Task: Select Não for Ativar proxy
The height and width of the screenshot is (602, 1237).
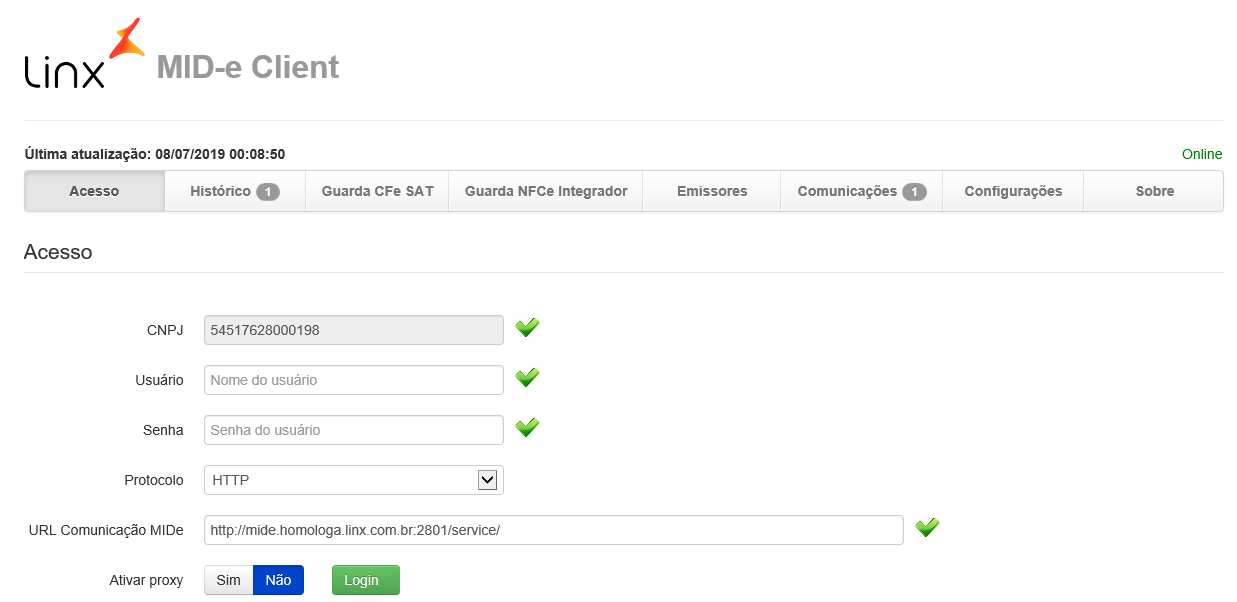Action: (278, 580)
